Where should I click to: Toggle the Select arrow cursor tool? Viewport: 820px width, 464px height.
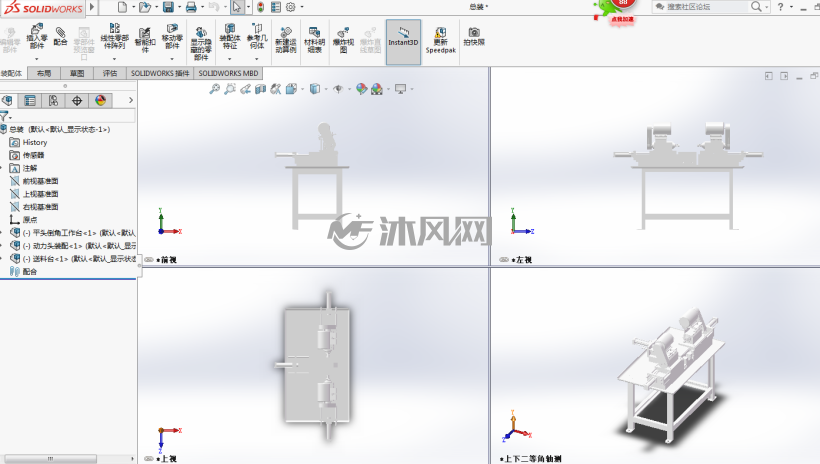237,7
